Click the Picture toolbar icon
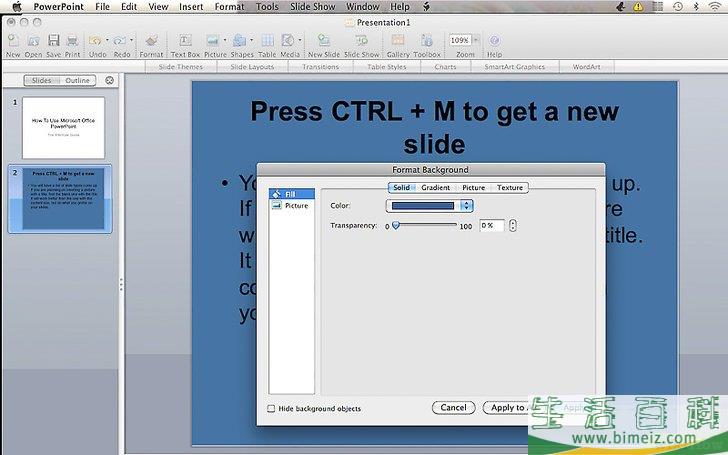Screen dimensions: 728x455 (x=213, y=41)
